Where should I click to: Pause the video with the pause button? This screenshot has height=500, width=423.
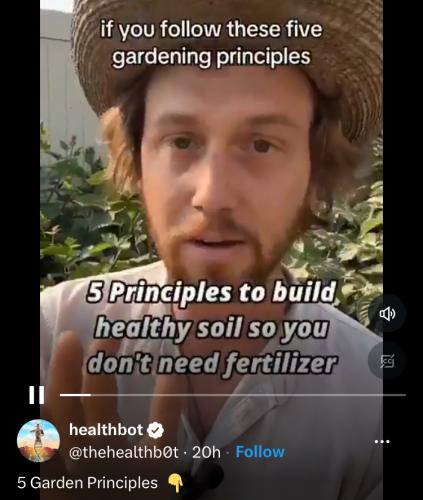[x=37, y=395]
